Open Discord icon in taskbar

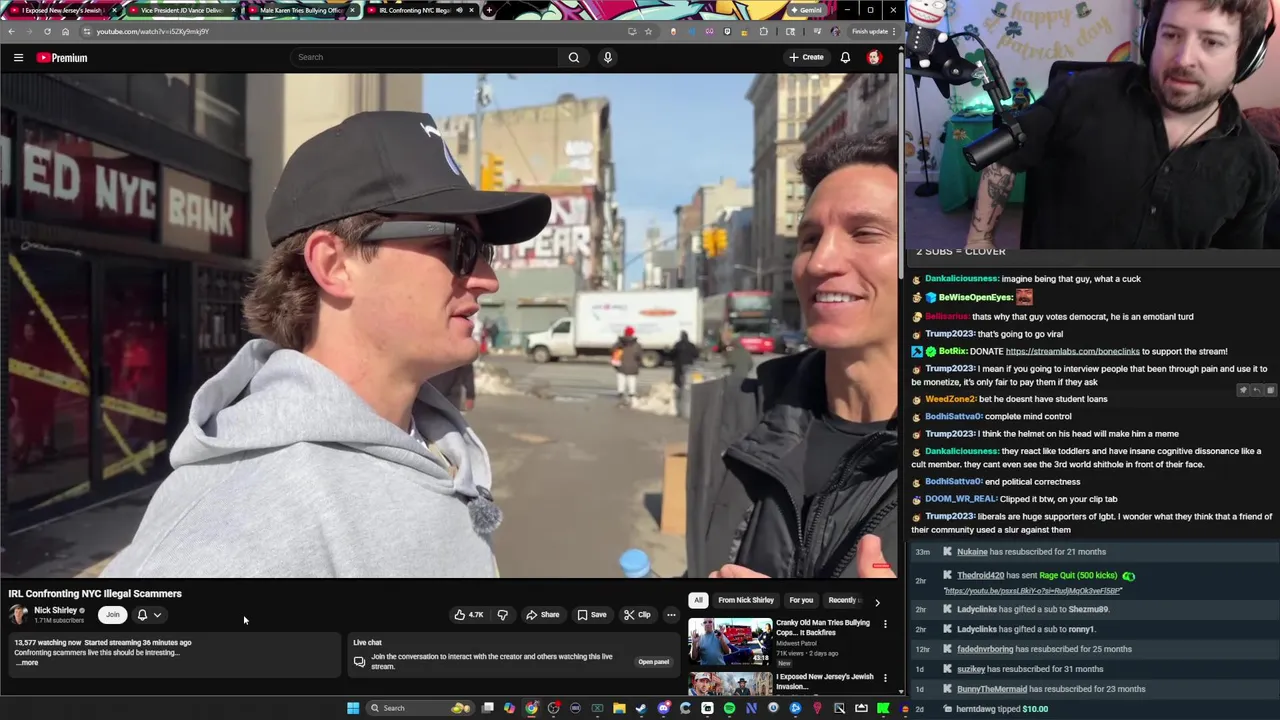point(663,708)
